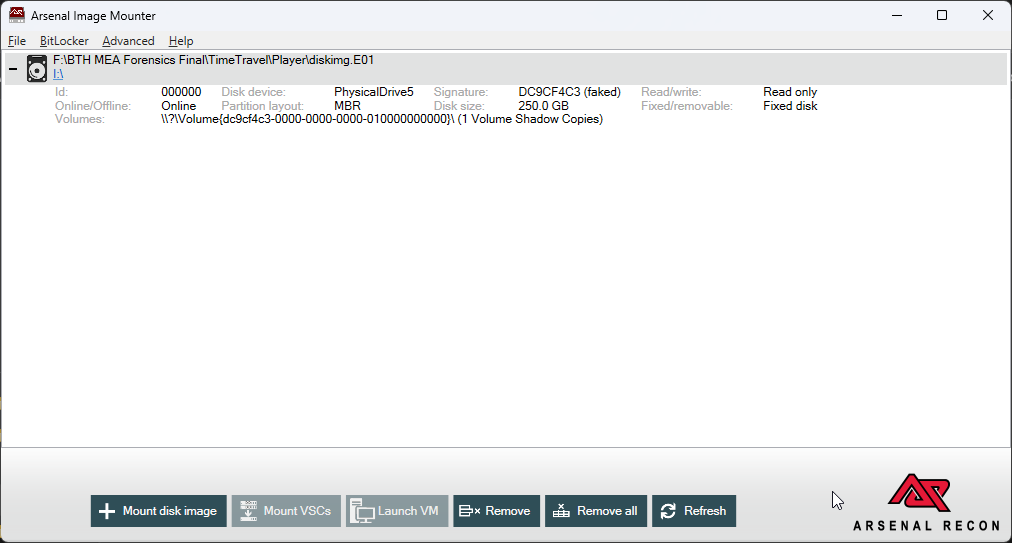Click Remove all to unmount every disk
The width and height of the screenshot is (1012, 543).
(596, 511)
